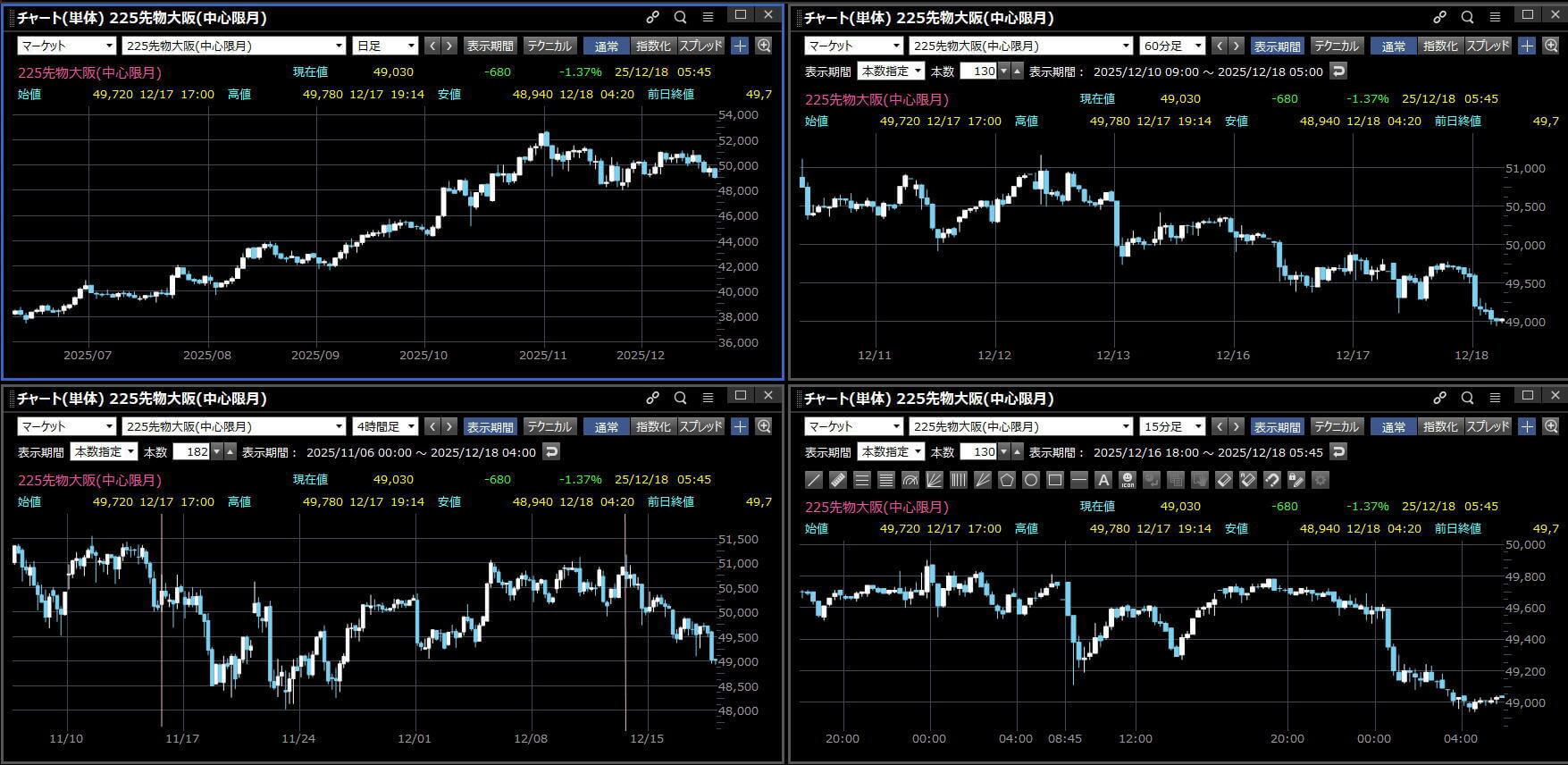Select the text annotation 'A' tool
This screenshot has height=765, width=1568.
pos(1103,481)
